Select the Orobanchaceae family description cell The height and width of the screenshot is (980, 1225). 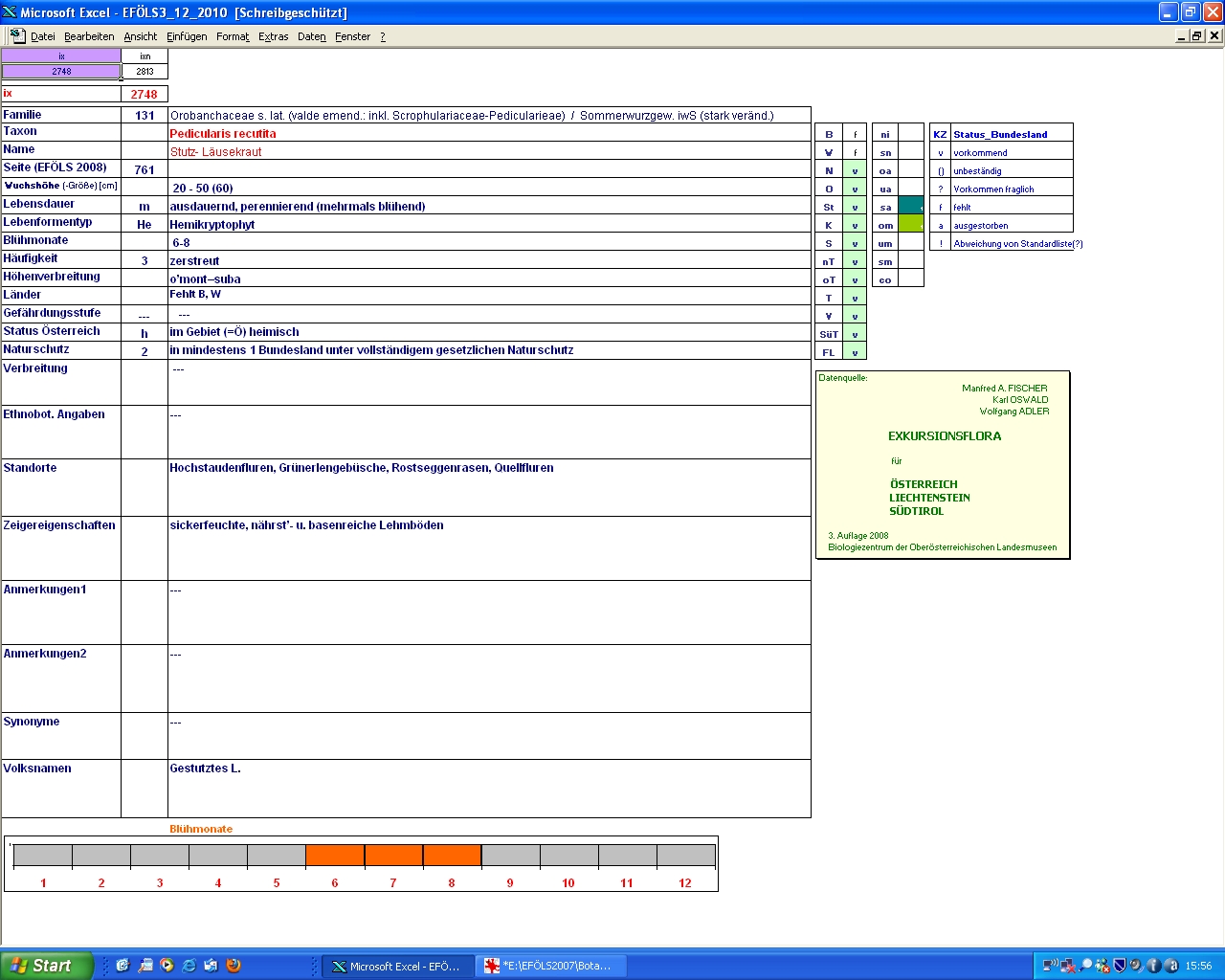pos(489,115)
